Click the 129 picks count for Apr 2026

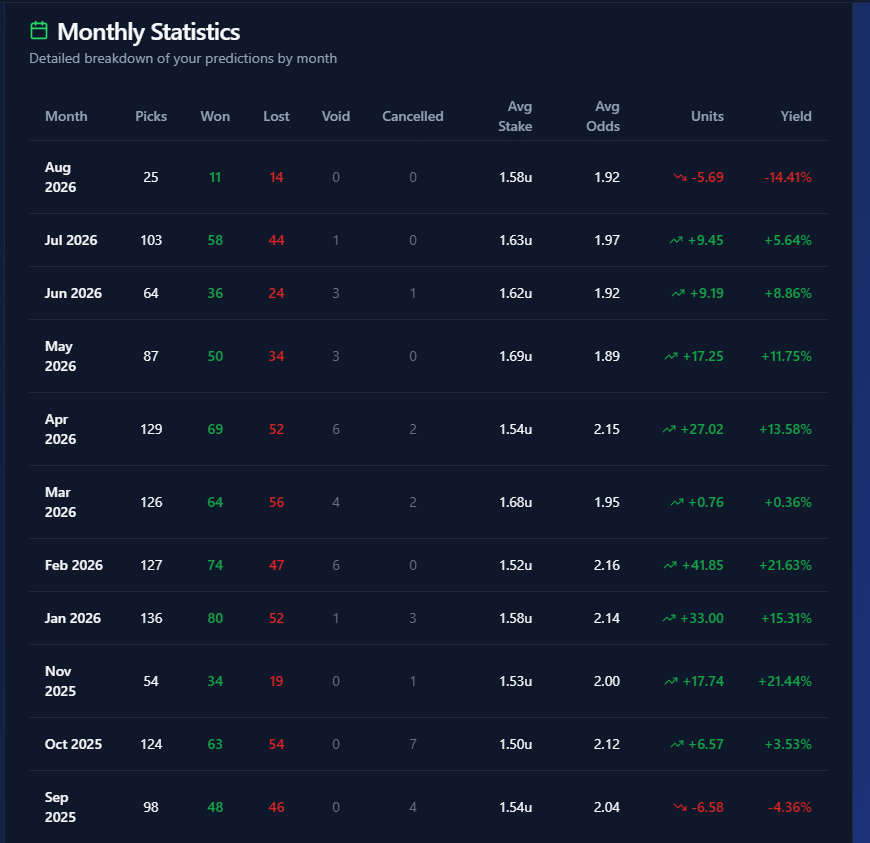coord(151,429)
